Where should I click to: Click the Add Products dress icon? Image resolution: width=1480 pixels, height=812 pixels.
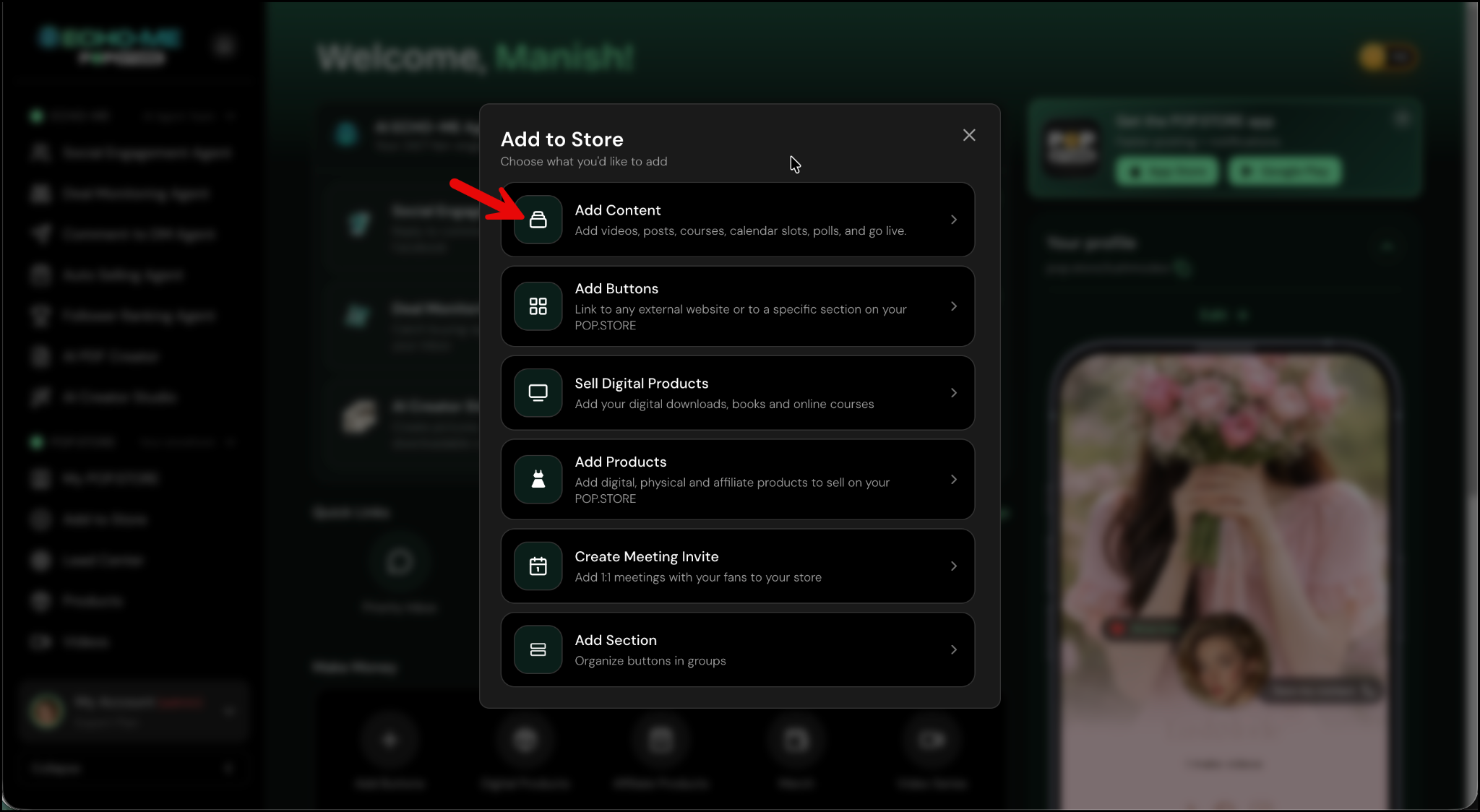click(538, 480)
